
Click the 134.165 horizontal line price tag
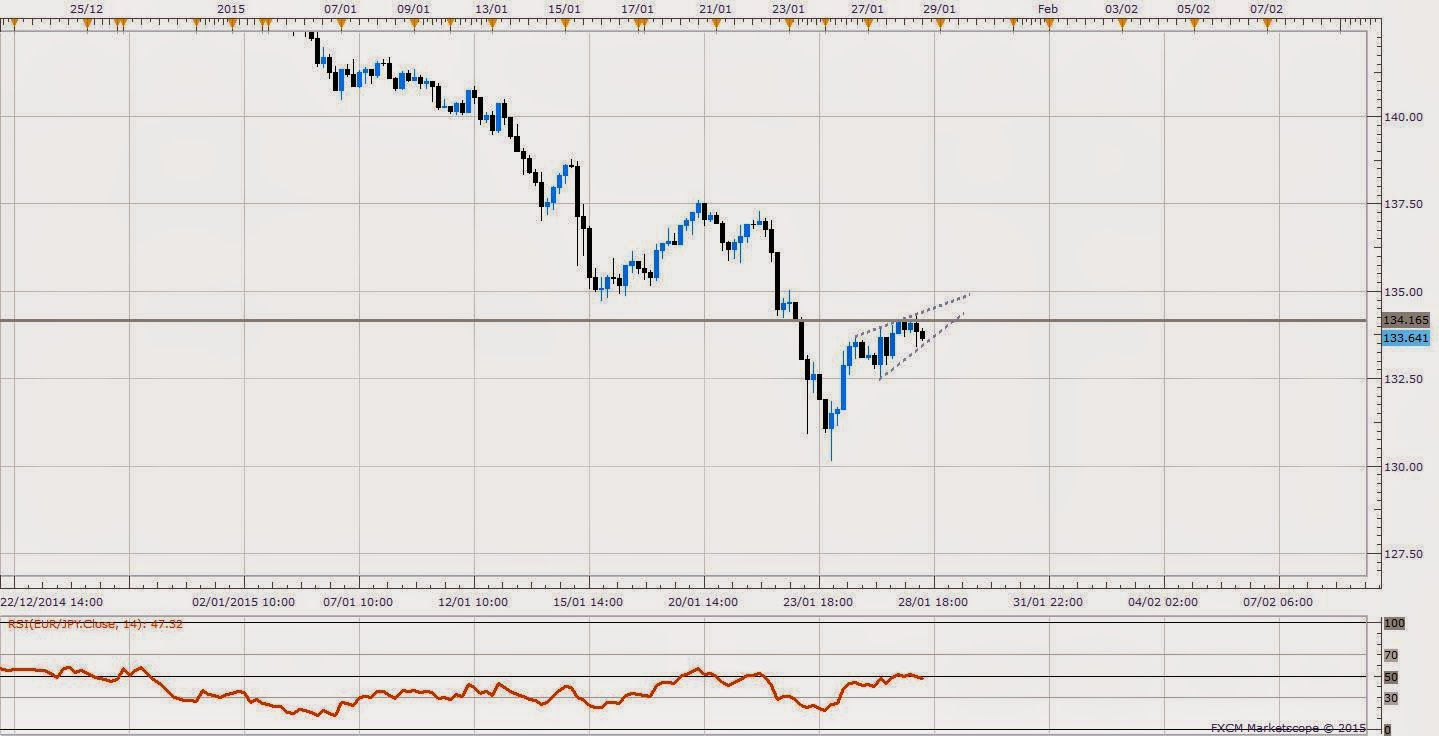[x=1405, y=320]
